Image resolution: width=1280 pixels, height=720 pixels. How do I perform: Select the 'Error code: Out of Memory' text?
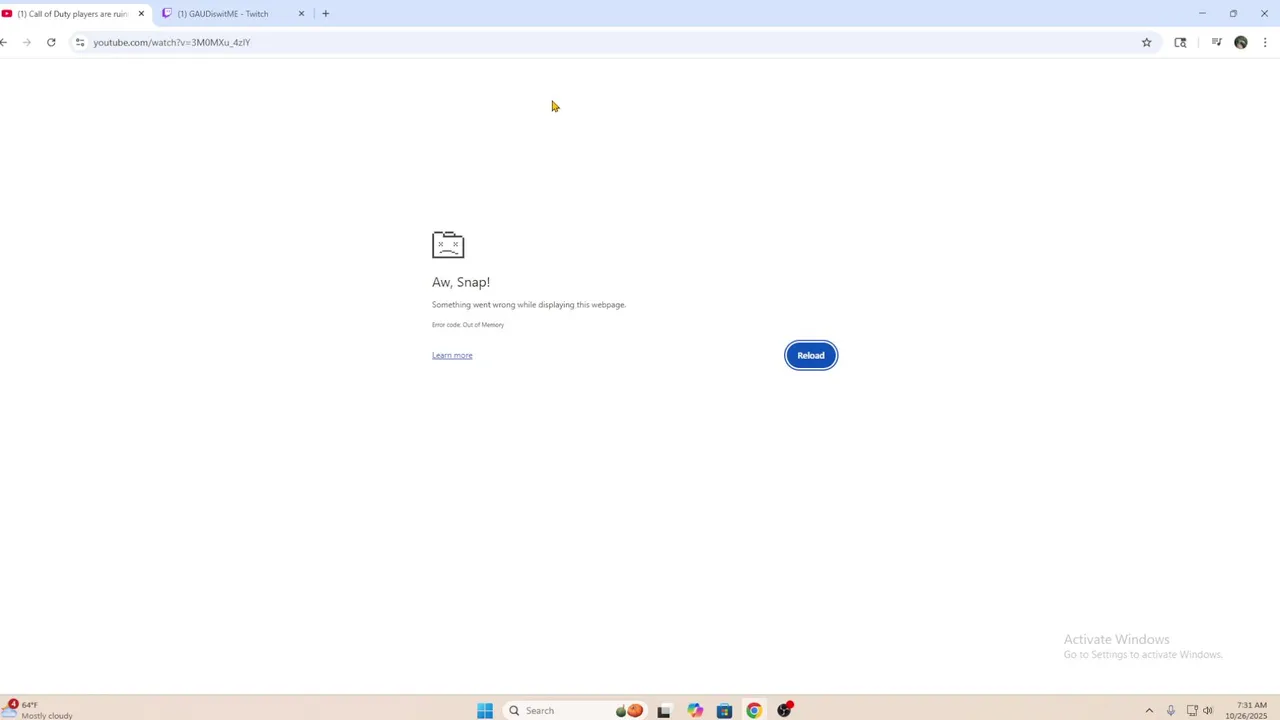pyautogui.click(x=468, y=325)
